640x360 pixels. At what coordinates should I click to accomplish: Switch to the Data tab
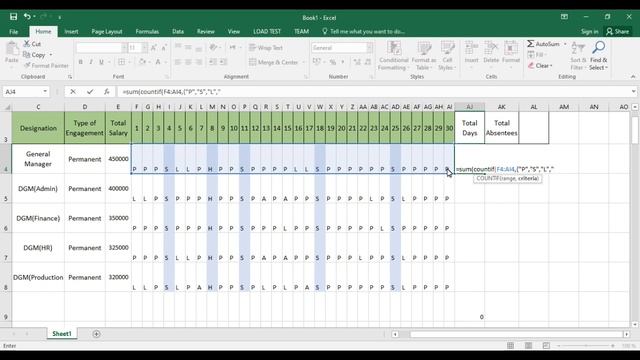[x=178, y=31]
